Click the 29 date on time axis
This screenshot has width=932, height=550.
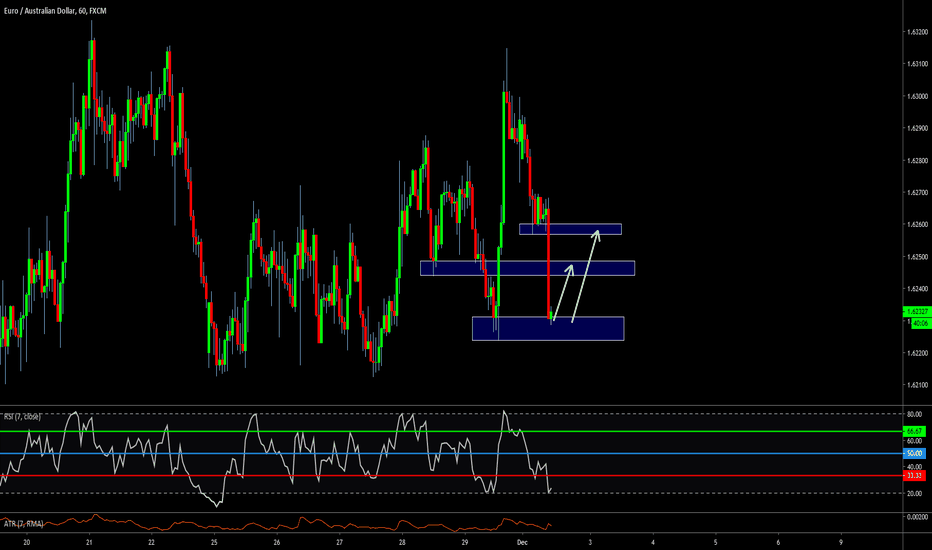coord(465,542)
